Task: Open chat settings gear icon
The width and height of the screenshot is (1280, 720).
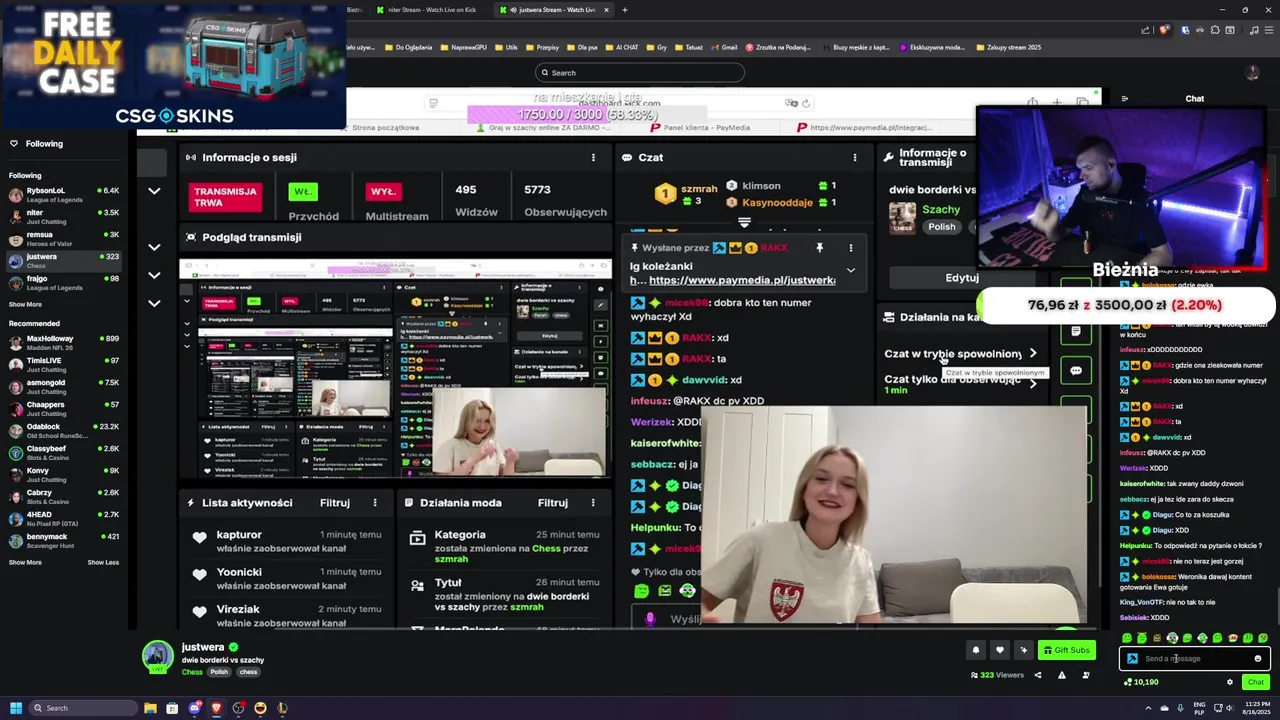Action: tap(1230, 682)
